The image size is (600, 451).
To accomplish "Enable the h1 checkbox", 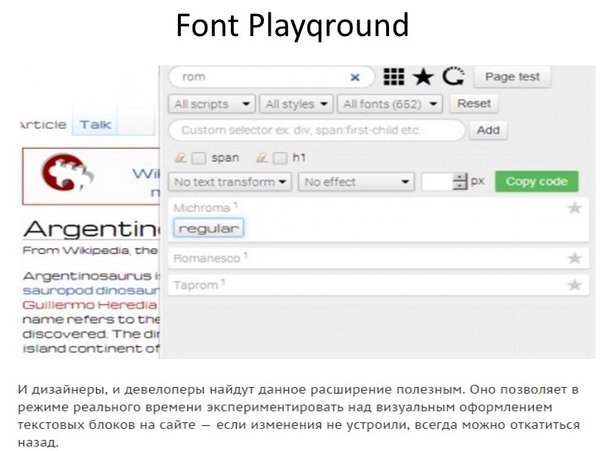I will [280, 158].
